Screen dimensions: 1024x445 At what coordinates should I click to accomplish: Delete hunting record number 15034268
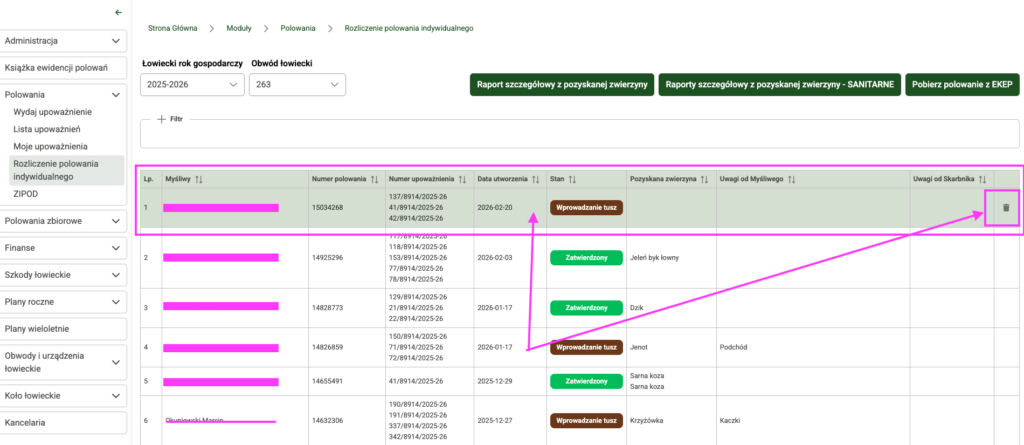click(x=1005, y=208)
